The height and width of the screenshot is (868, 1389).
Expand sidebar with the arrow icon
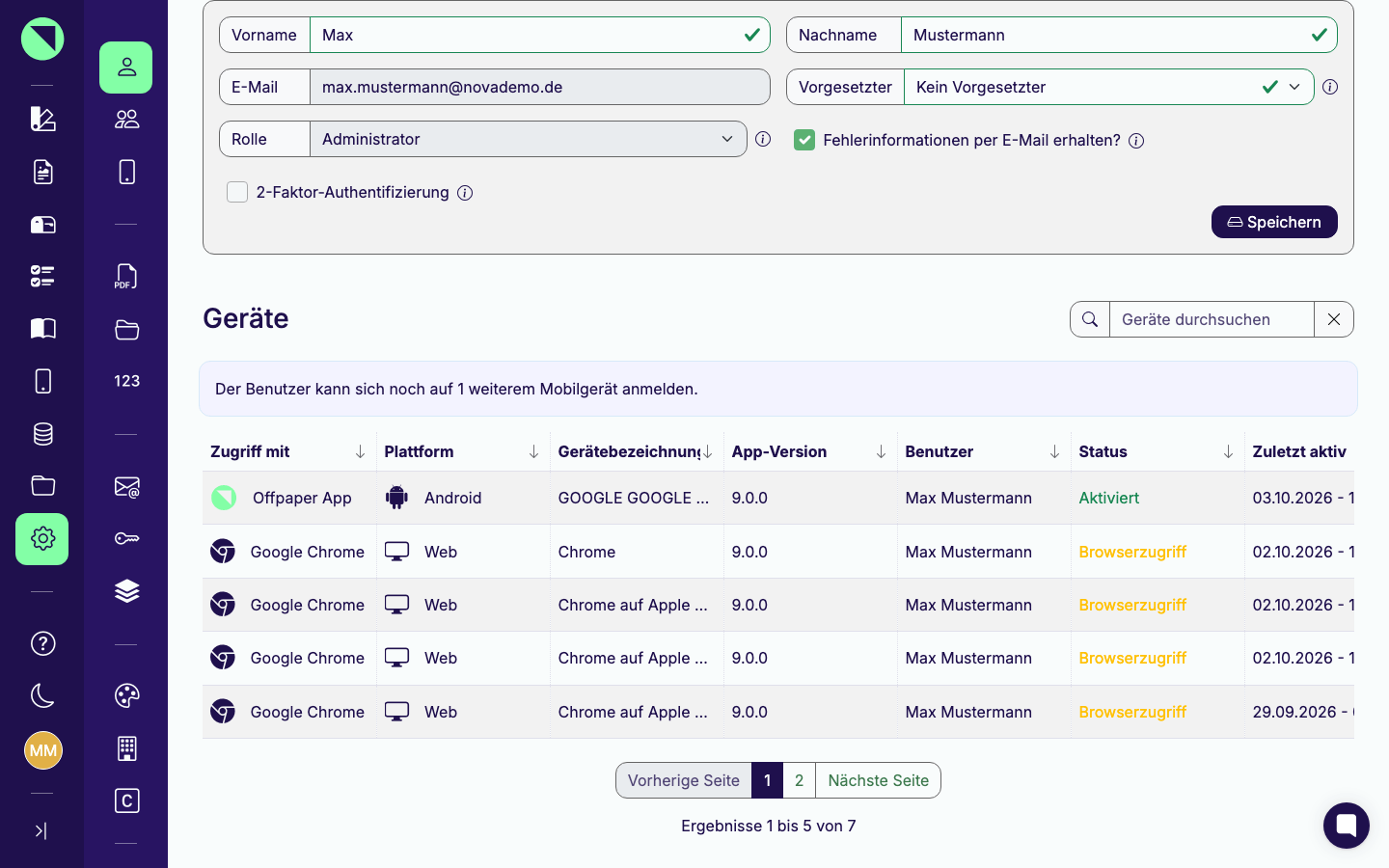click(41, 830)
